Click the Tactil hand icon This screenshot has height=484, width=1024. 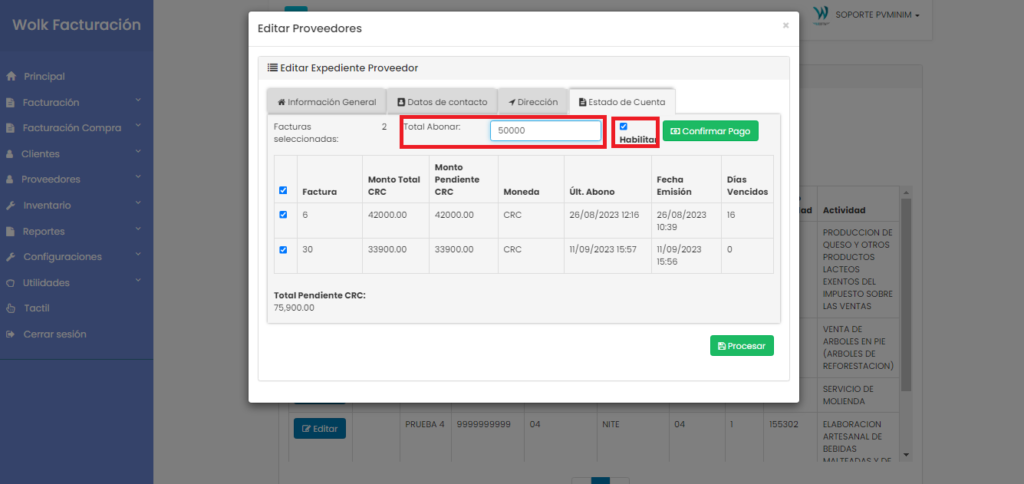pyautogui.click(x=10, y=308)
